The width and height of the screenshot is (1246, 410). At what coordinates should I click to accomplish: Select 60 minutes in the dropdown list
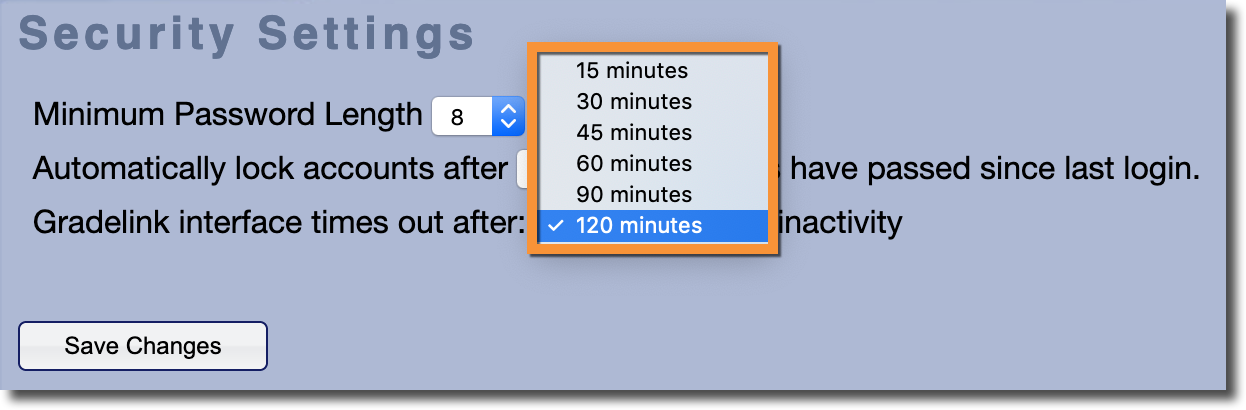pyautogui.click(x=633, y=164)
